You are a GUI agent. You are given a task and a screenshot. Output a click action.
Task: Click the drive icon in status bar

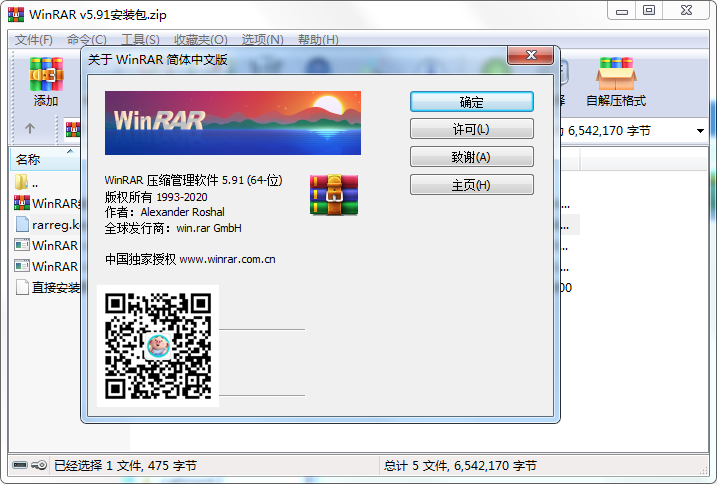coord(20,465)
